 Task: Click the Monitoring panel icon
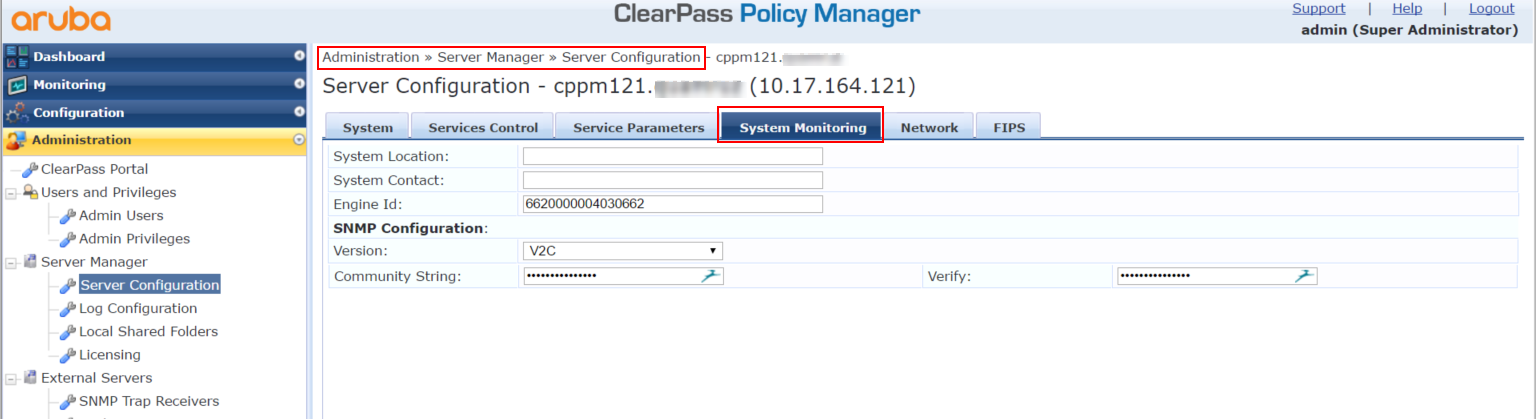17,85
